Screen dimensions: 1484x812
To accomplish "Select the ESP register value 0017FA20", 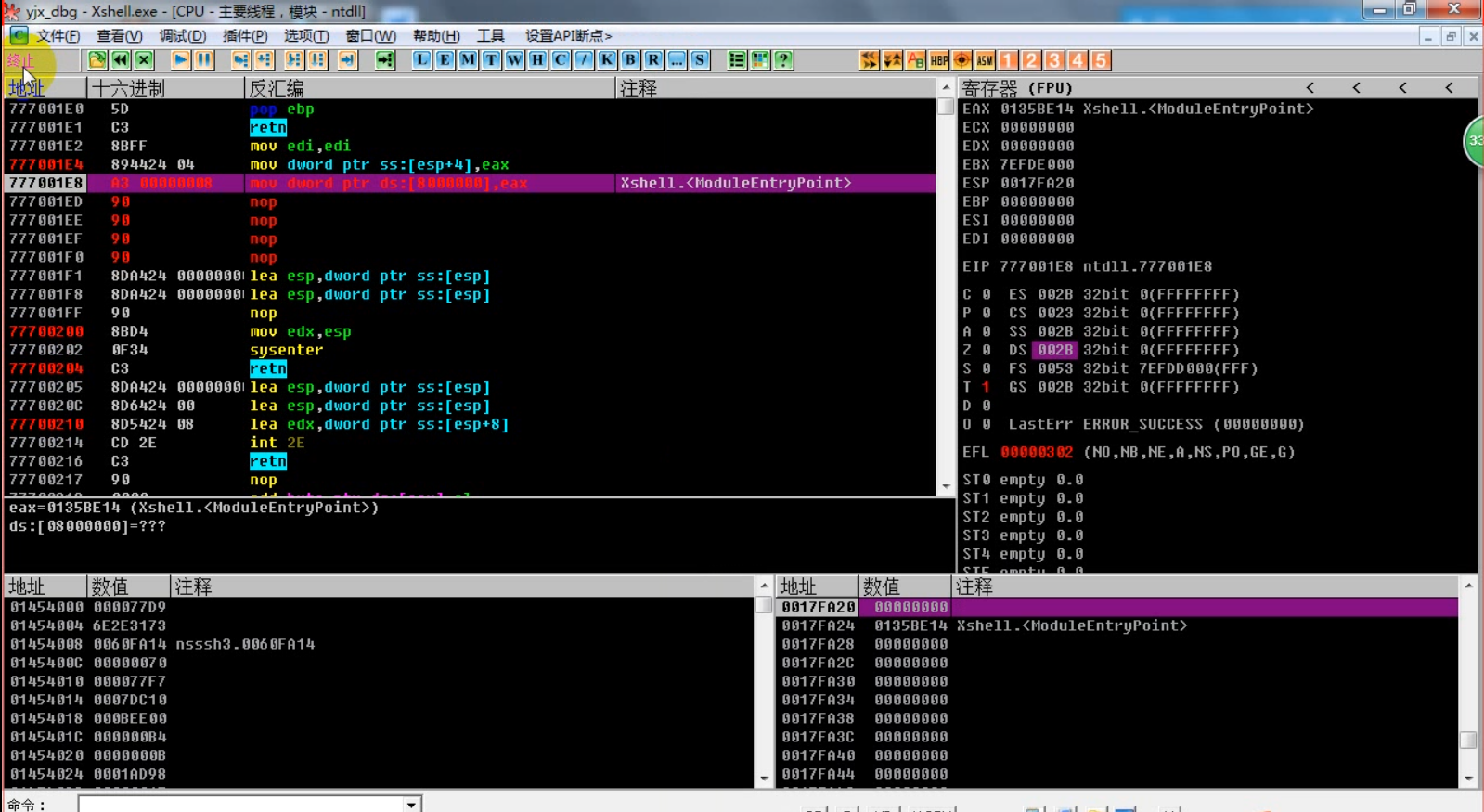I will (x=1037, y=183).
